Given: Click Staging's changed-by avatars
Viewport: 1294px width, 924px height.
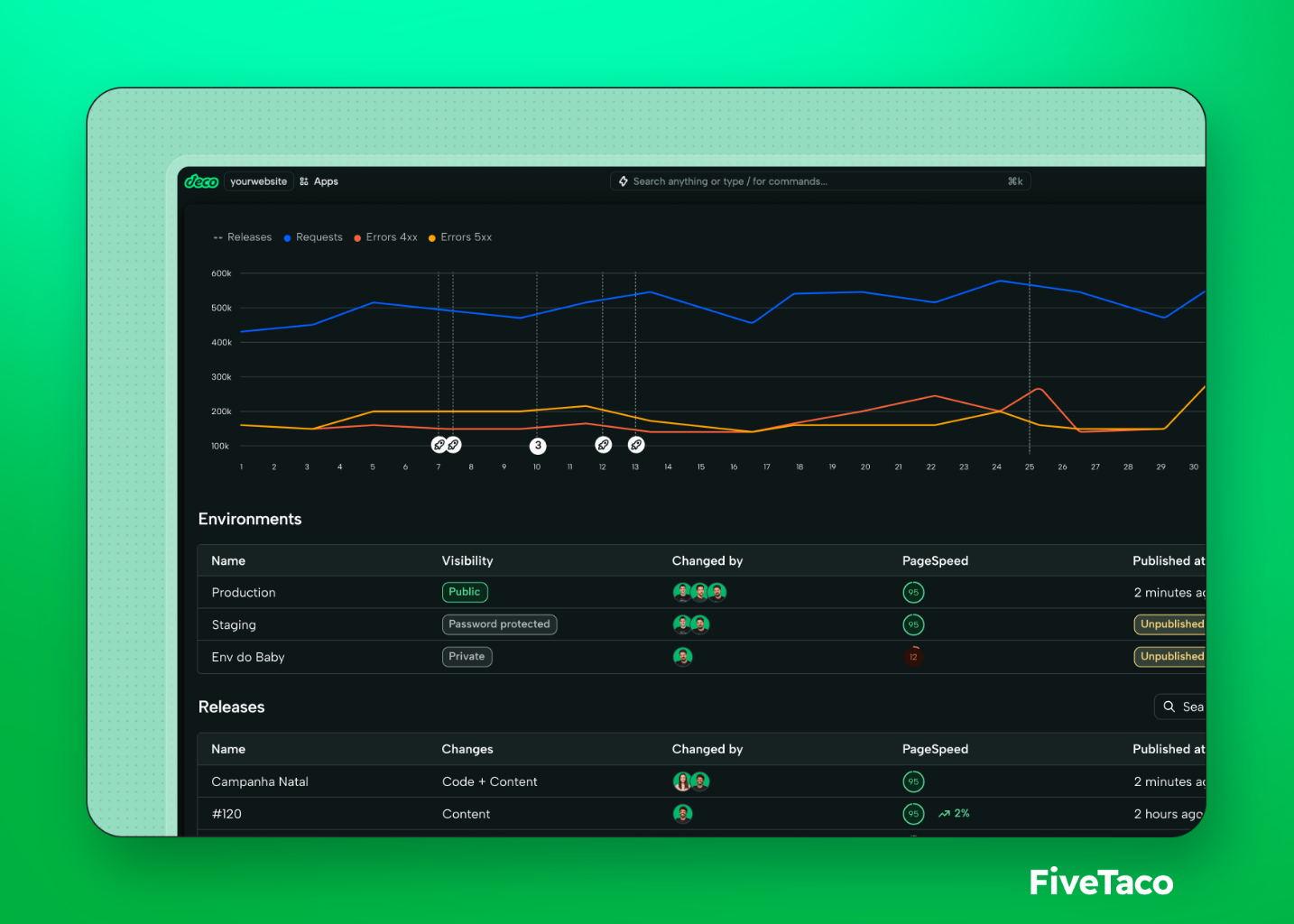Looking at the screenshot, I should [691, 624].
